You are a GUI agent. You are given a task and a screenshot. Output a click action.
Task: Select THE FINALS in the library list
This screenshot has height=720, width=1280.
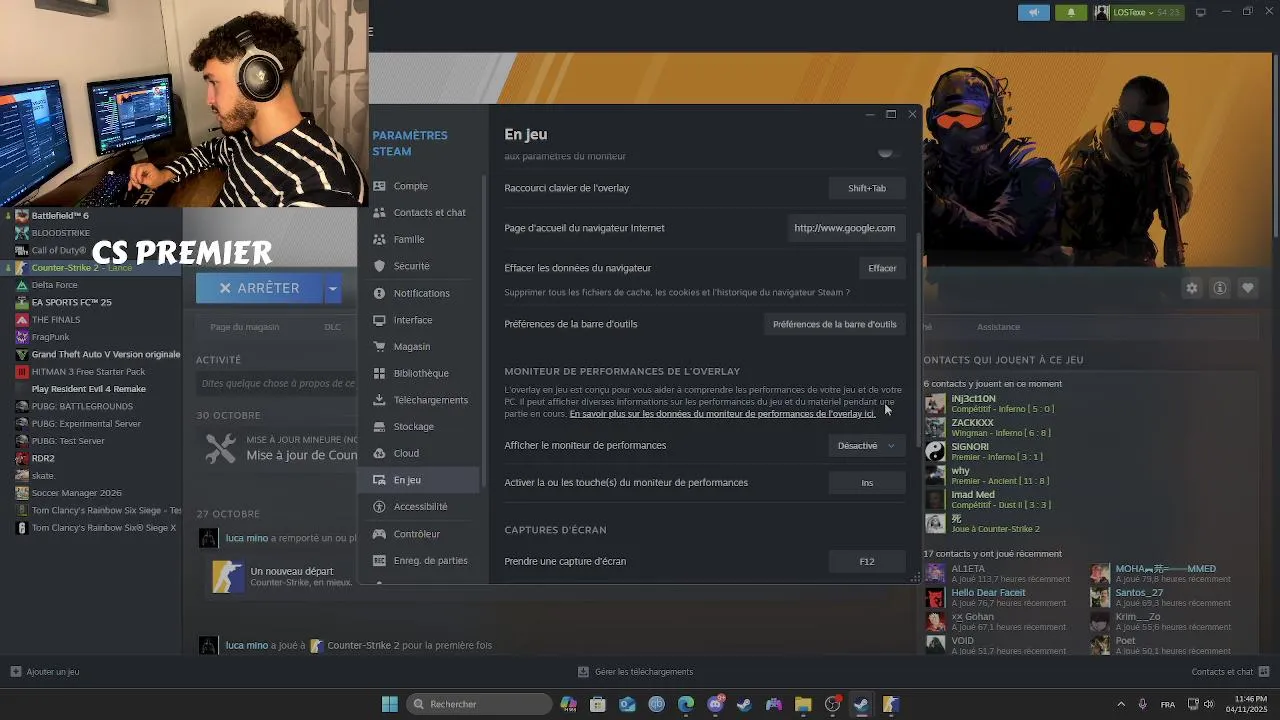click(56, 320)
